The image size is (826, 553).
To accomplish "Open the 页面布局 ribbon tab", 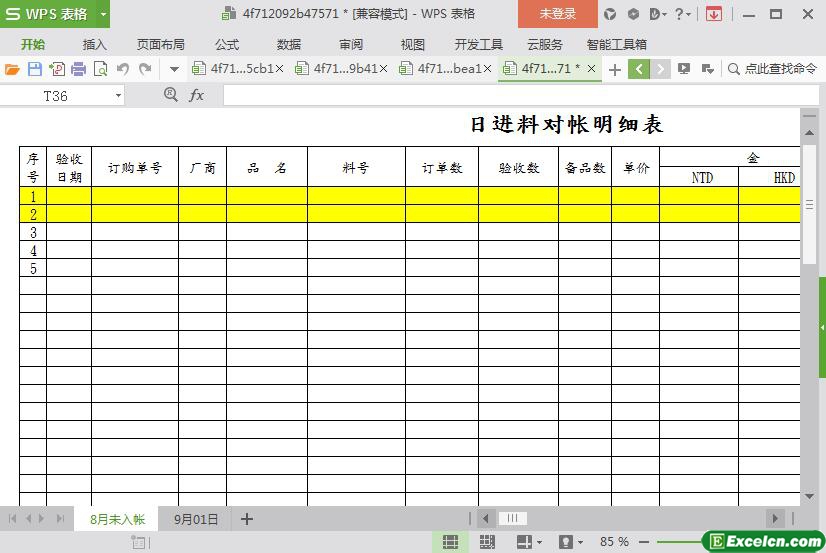I will 161,45.
